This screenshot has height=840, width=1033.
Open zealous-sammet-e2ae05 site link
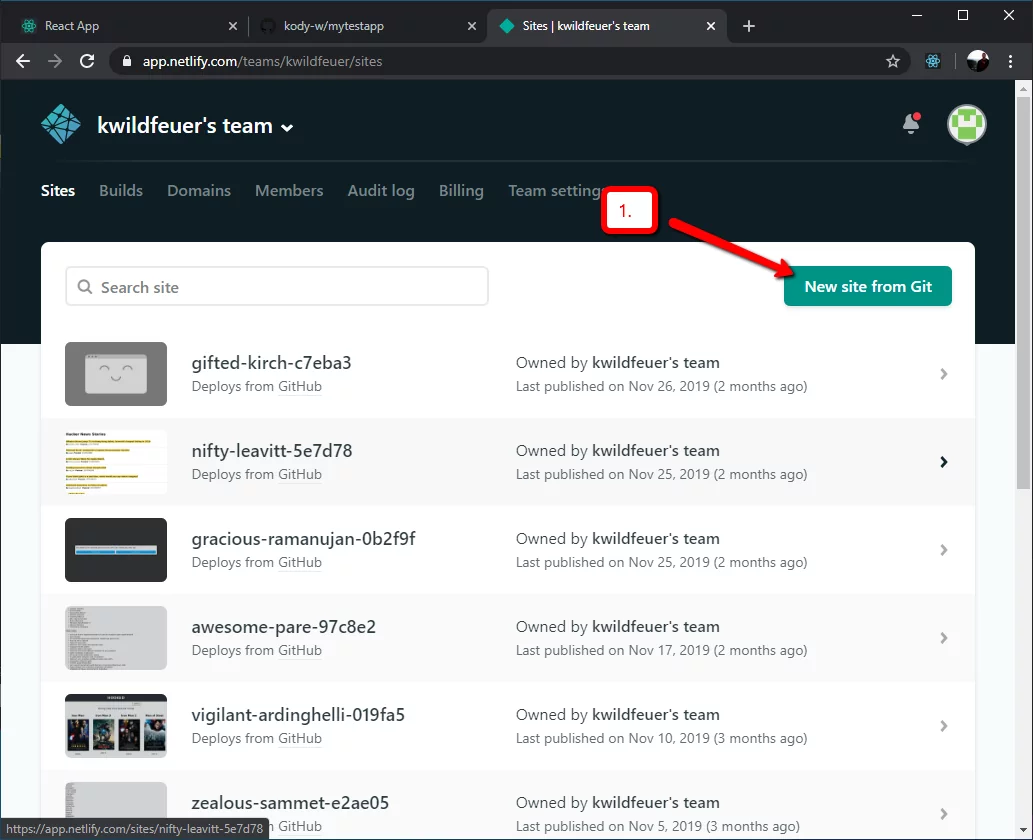point(290,802)
